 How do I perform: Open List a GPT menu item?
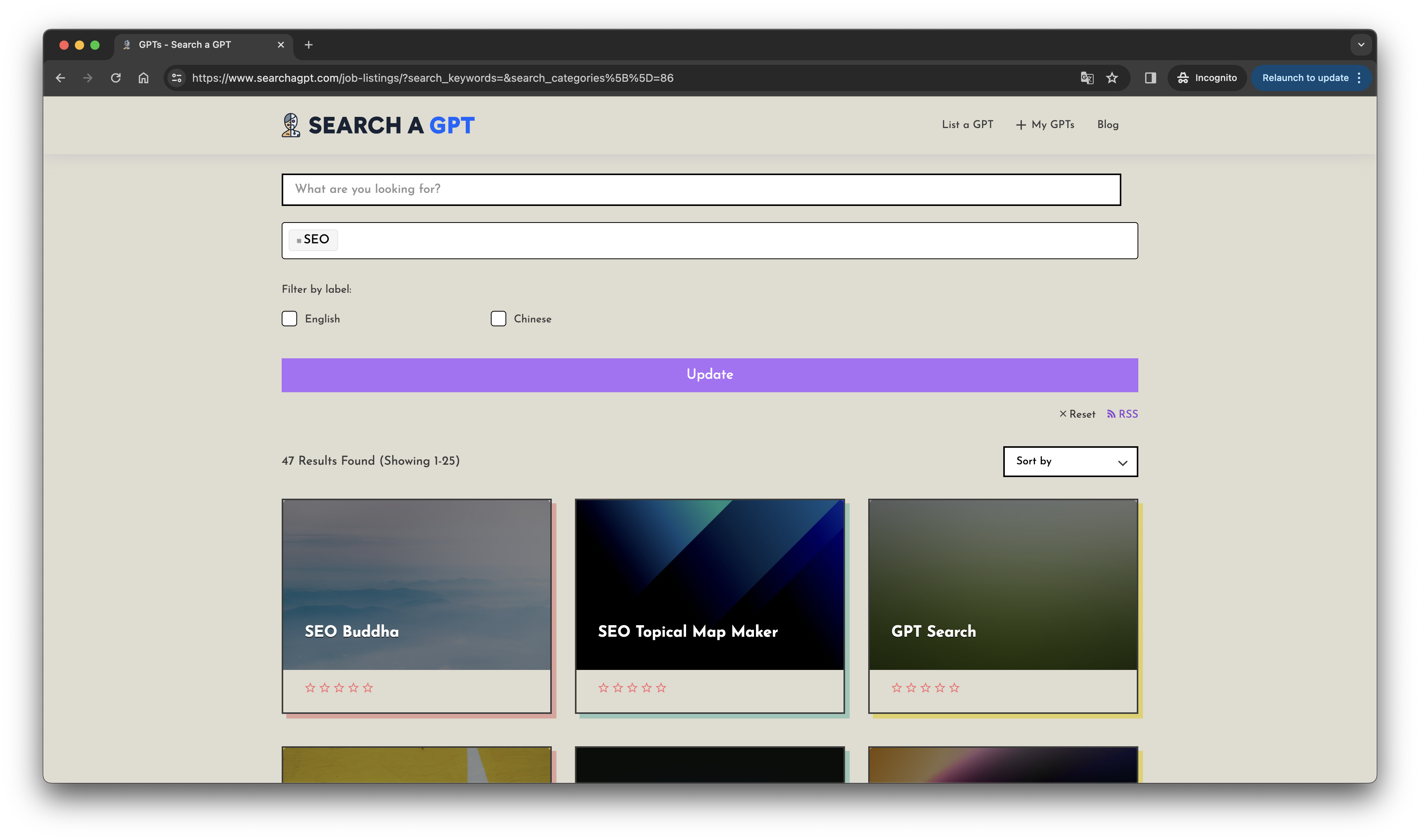coord(967,125)
